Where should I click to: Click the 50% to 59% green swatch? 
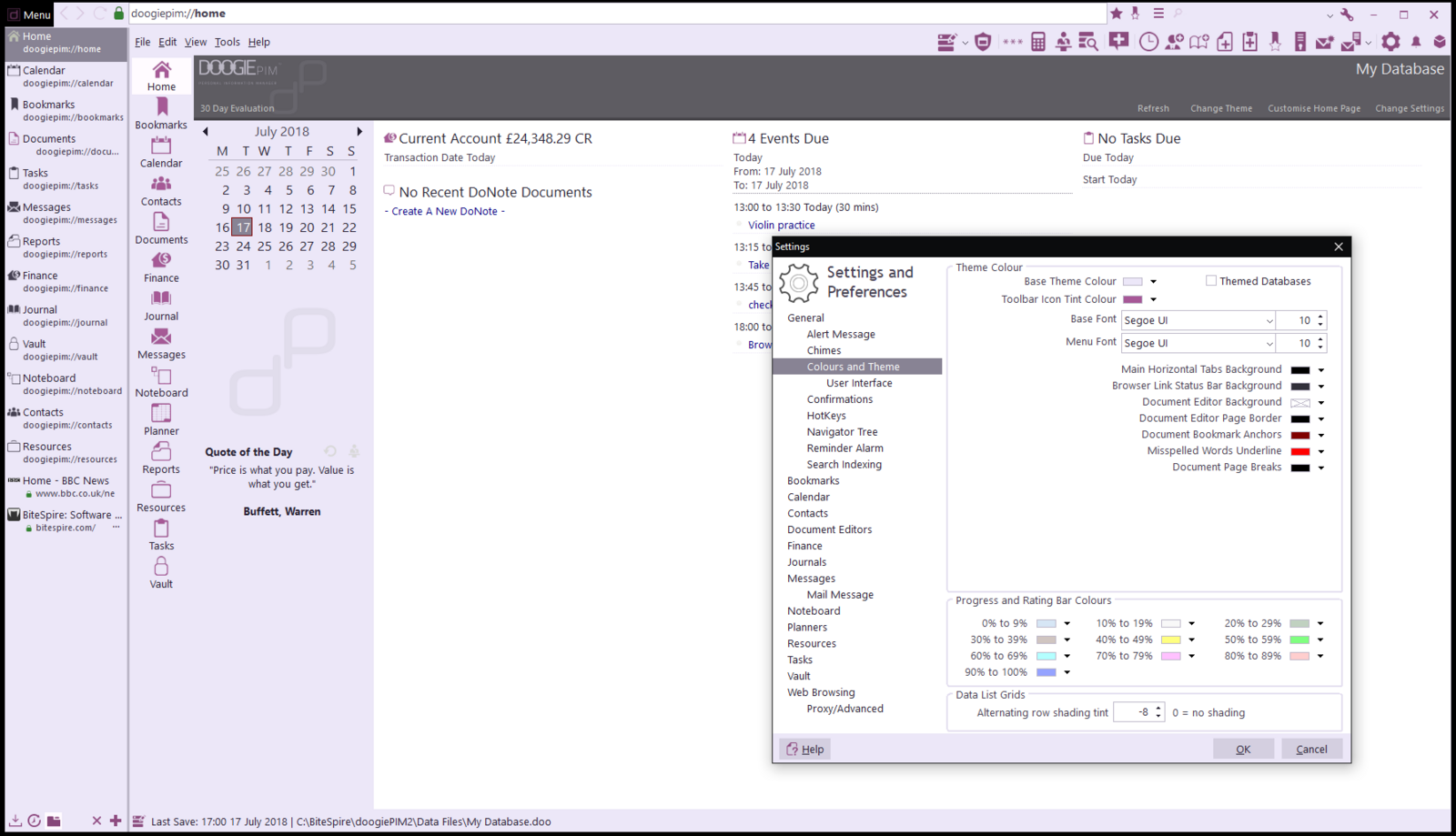(1300, 640)
